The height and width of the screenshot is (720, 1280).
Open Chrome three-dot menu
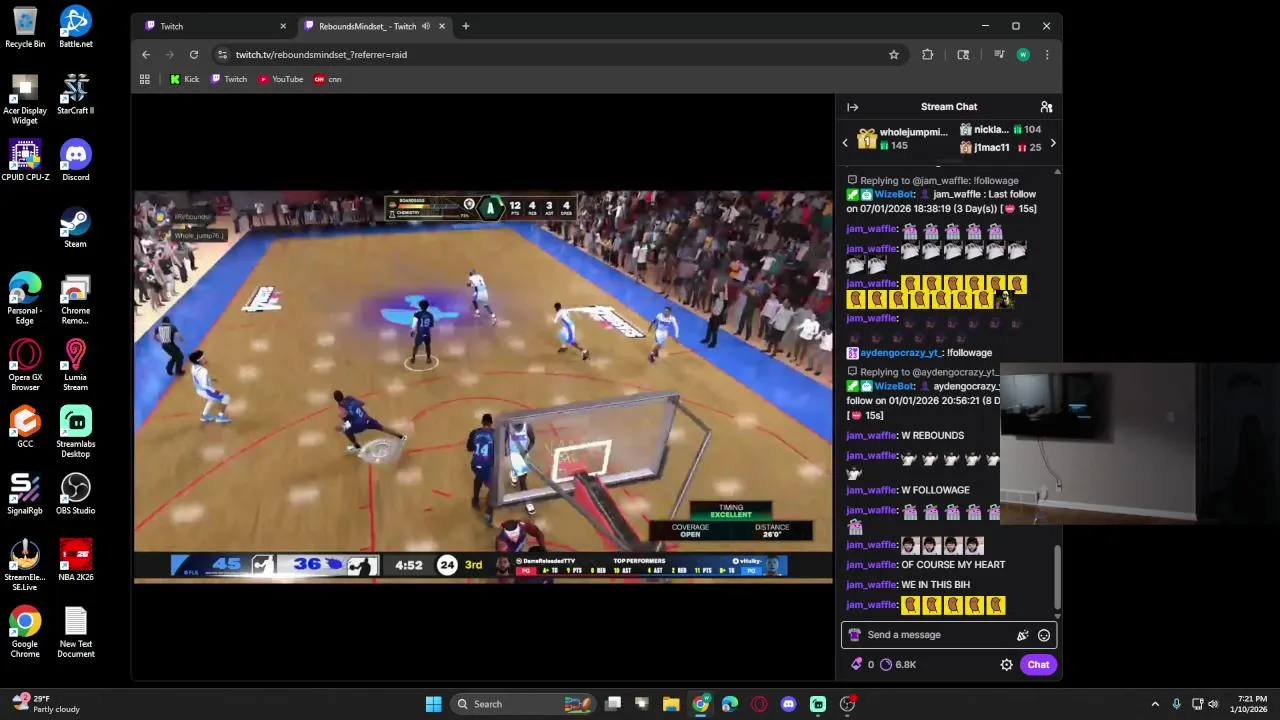pyautogui.click(x=1047, y=55)
